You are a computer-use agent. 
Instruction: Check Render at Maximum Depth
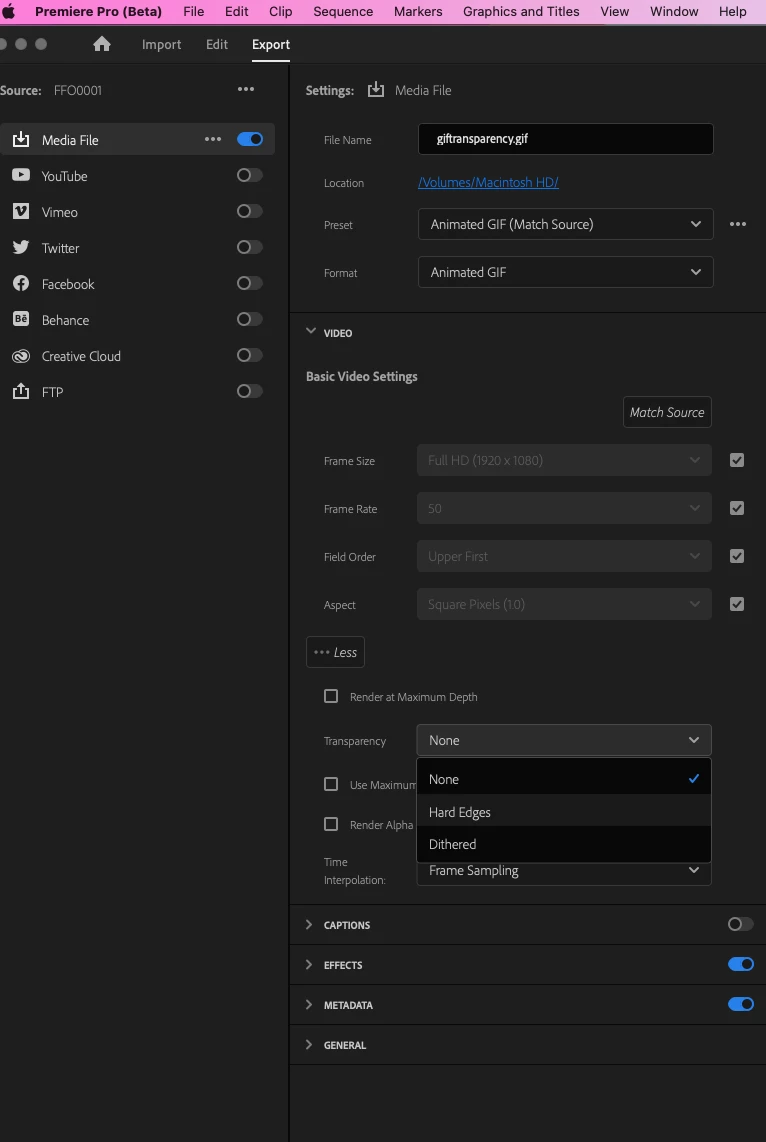pyautogui.click(x=331, y=696)
